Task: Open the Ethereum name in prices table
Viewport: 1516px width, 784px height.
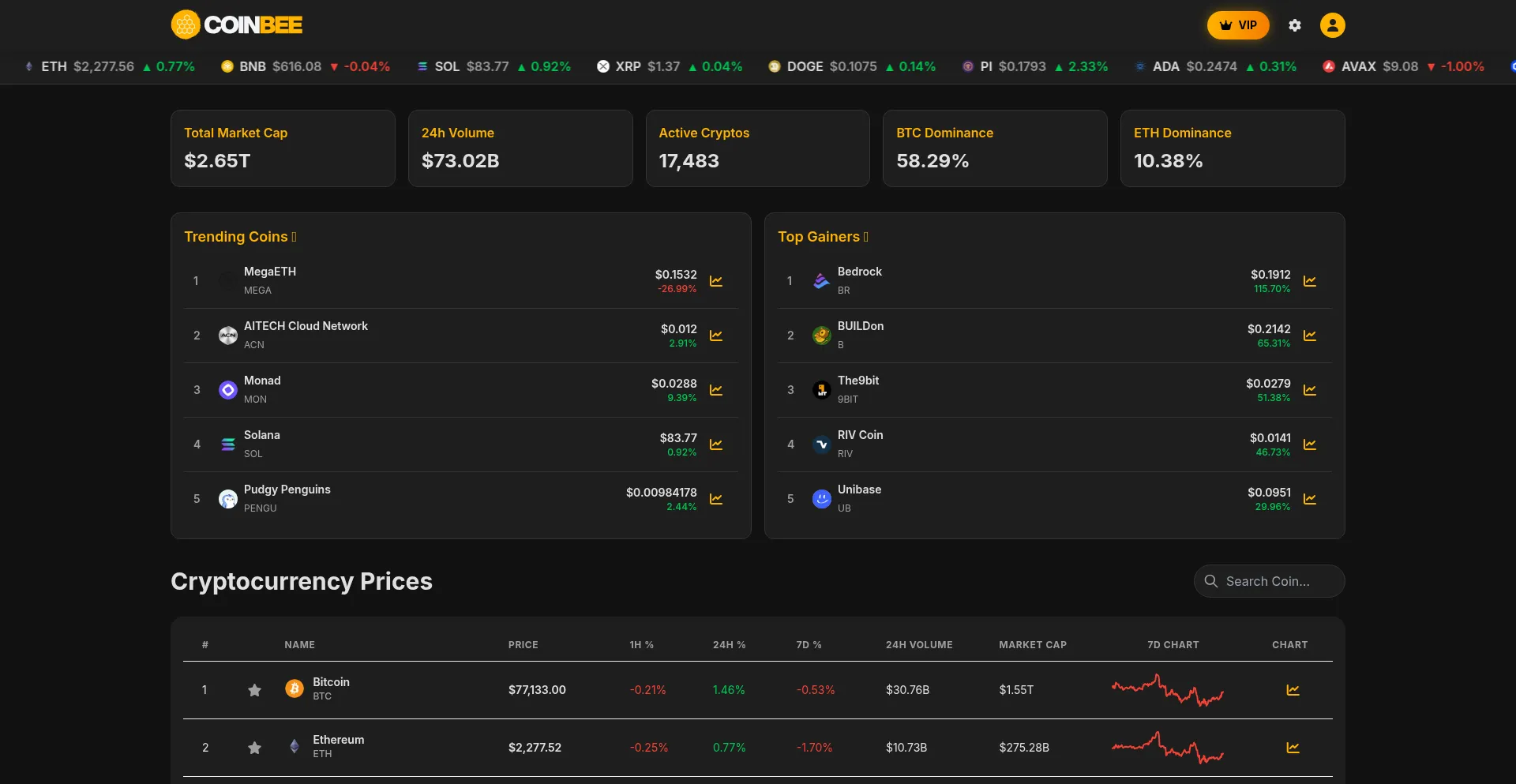Action: [339, 740]
